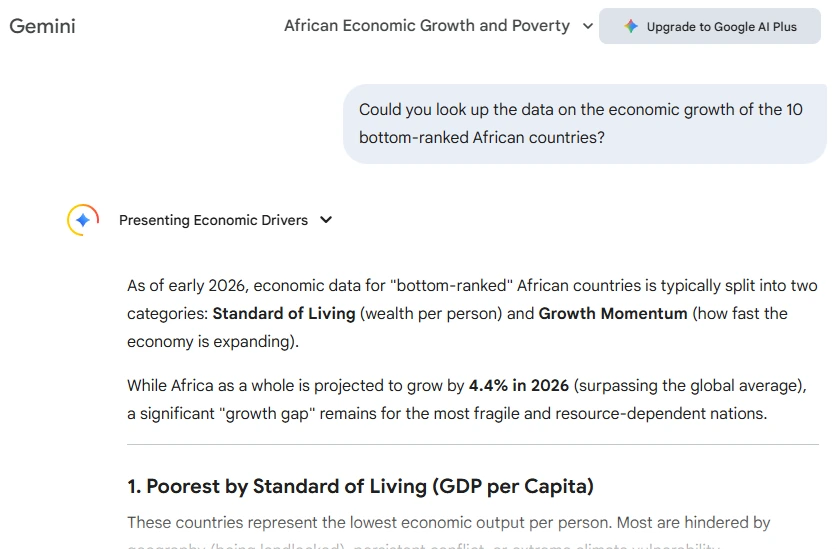The image size is (836, 549).
Task: Click the Gemini logo text
Action: pos(42,26)
